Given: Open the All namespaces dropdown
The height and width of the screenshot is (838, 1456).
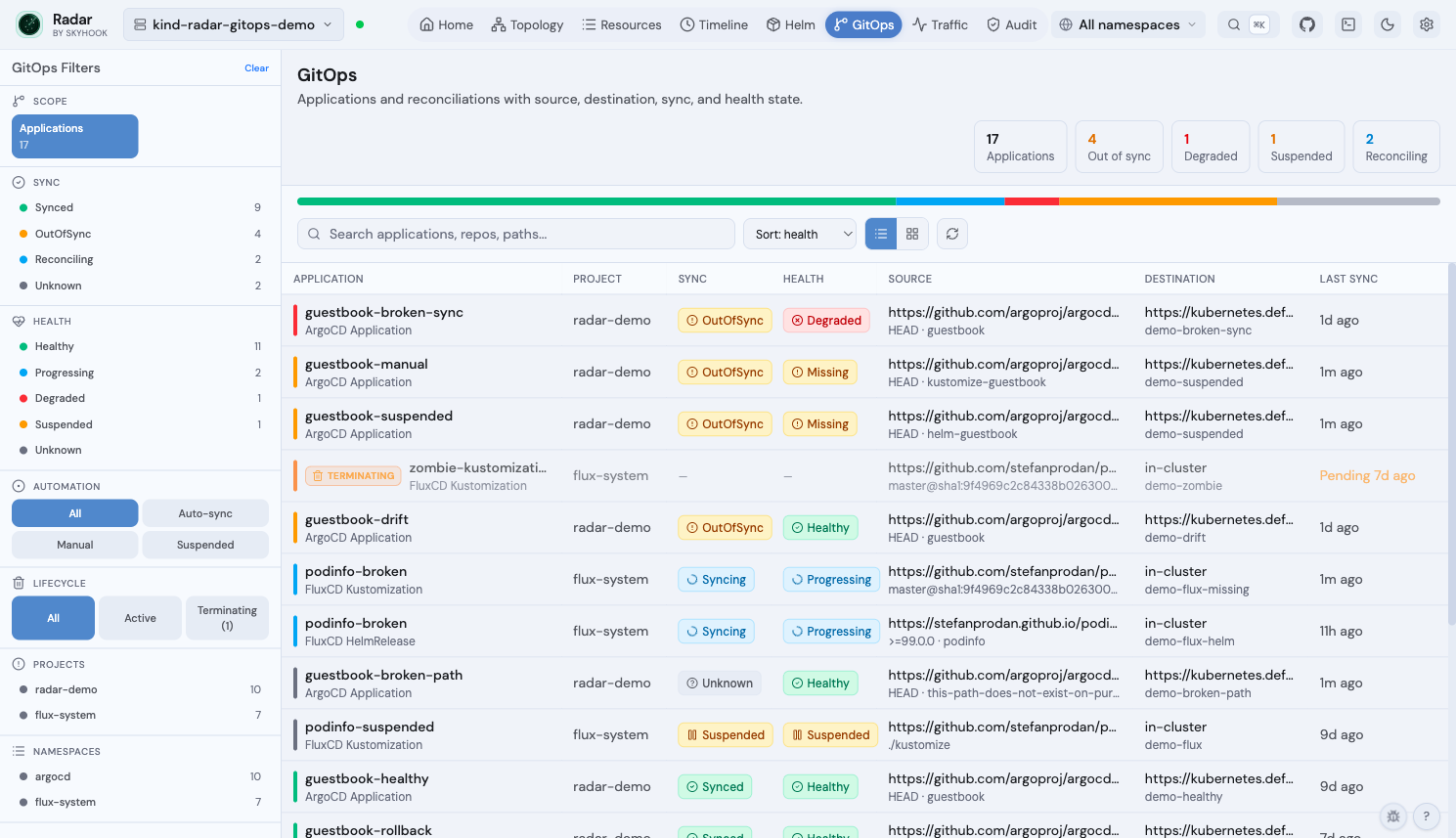Looking at the screenshot, I should [1128, 24].
